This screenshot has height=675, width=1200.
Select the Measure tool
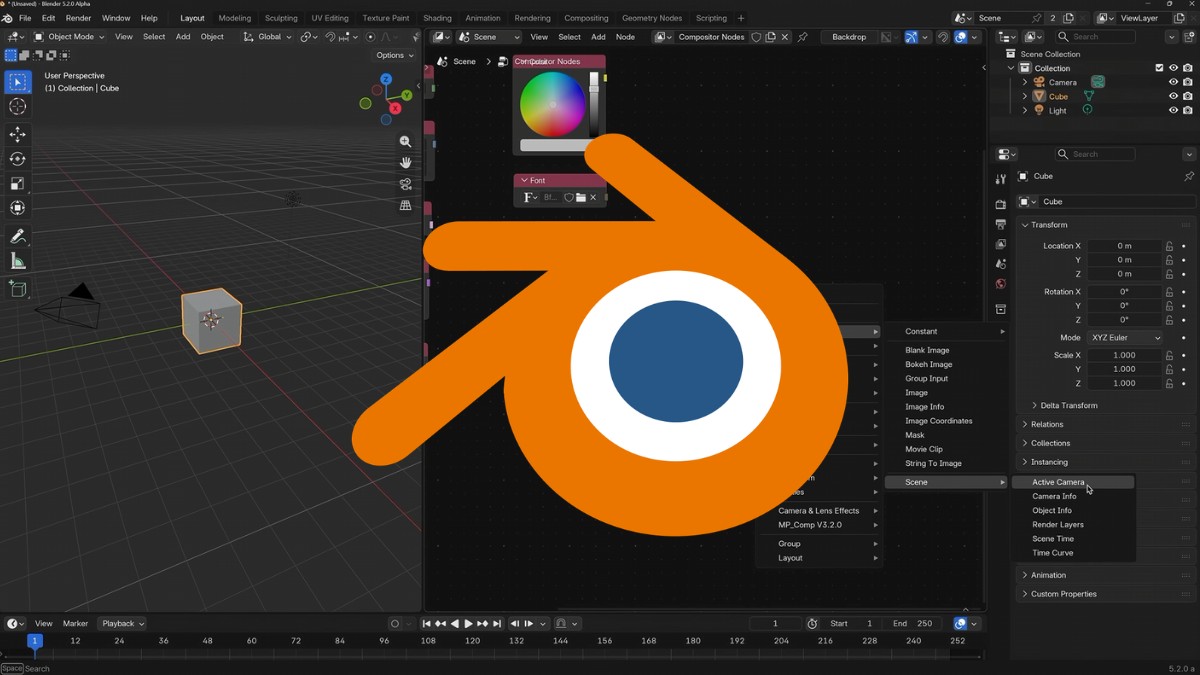pos(18,261)
